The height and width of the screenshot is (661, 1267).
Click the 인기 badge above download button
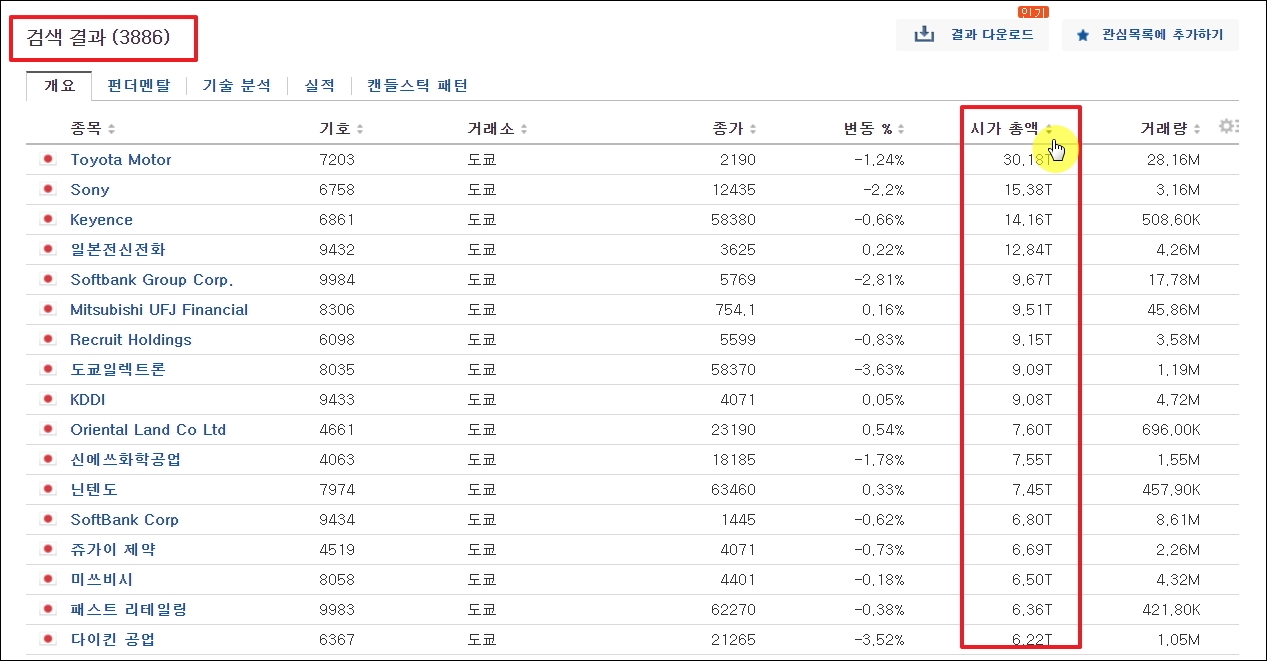[x=1032, y=12]
